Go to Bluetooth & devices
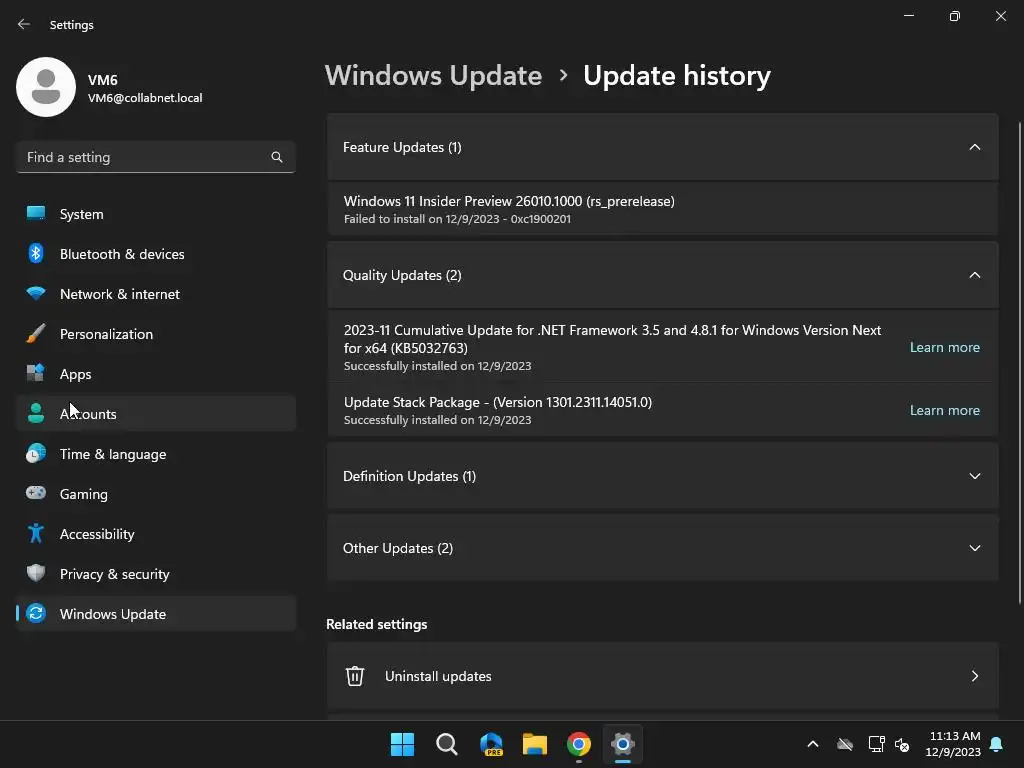This screenshot has height=768, width=1024. point(156,253)
